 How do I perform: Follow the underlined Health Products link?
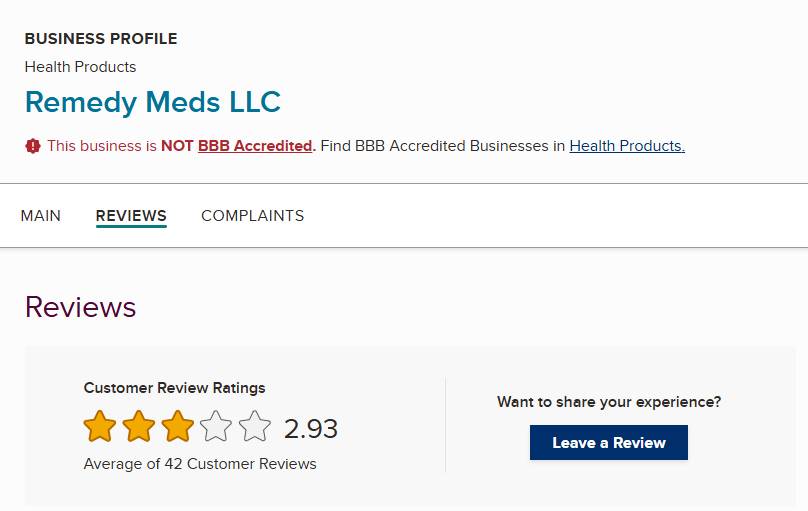click(x=627, y=146)
